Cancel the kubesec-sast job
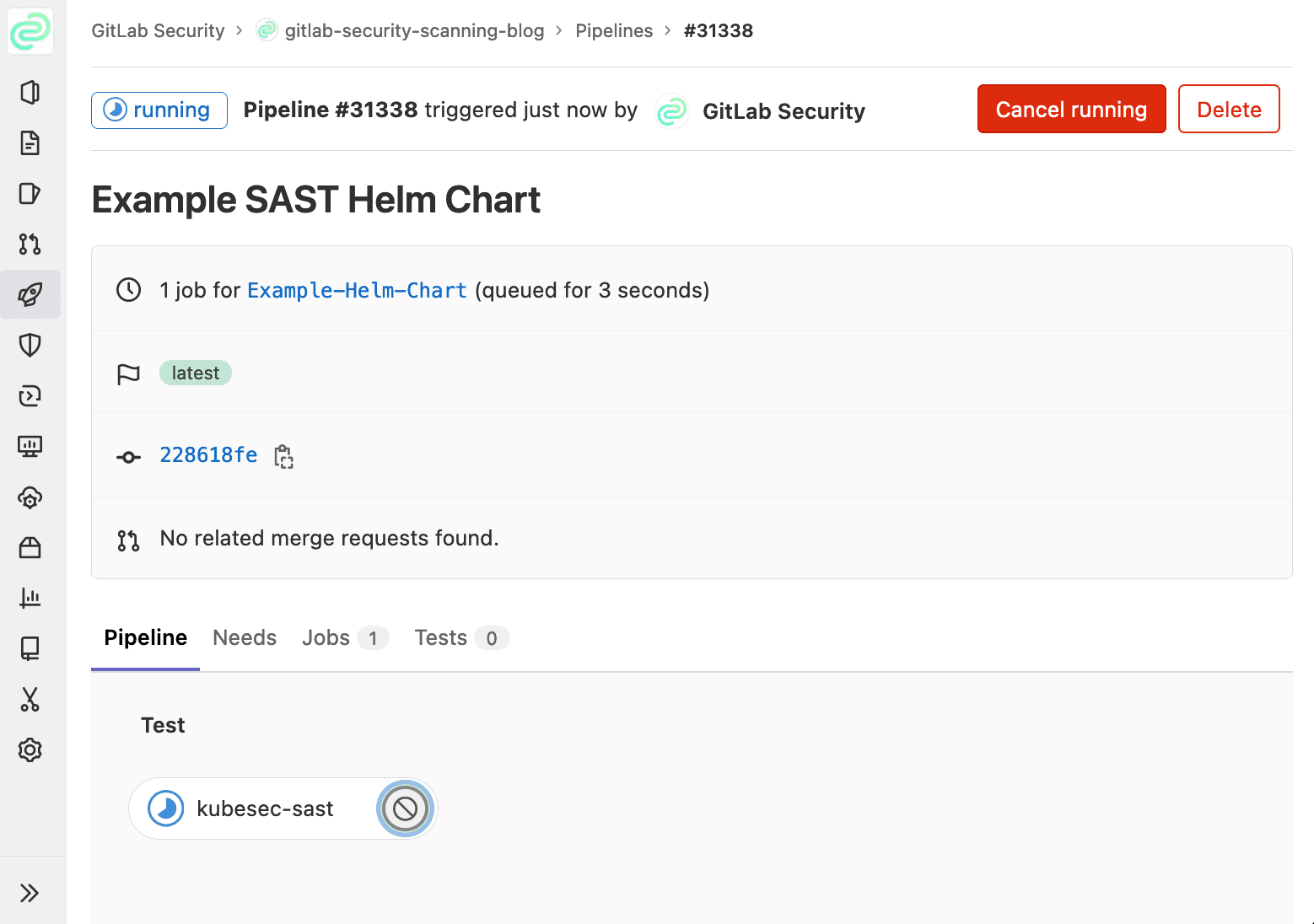Viewport: 1314px width, 924px height. pyautogui.click(x=406, y=808)
